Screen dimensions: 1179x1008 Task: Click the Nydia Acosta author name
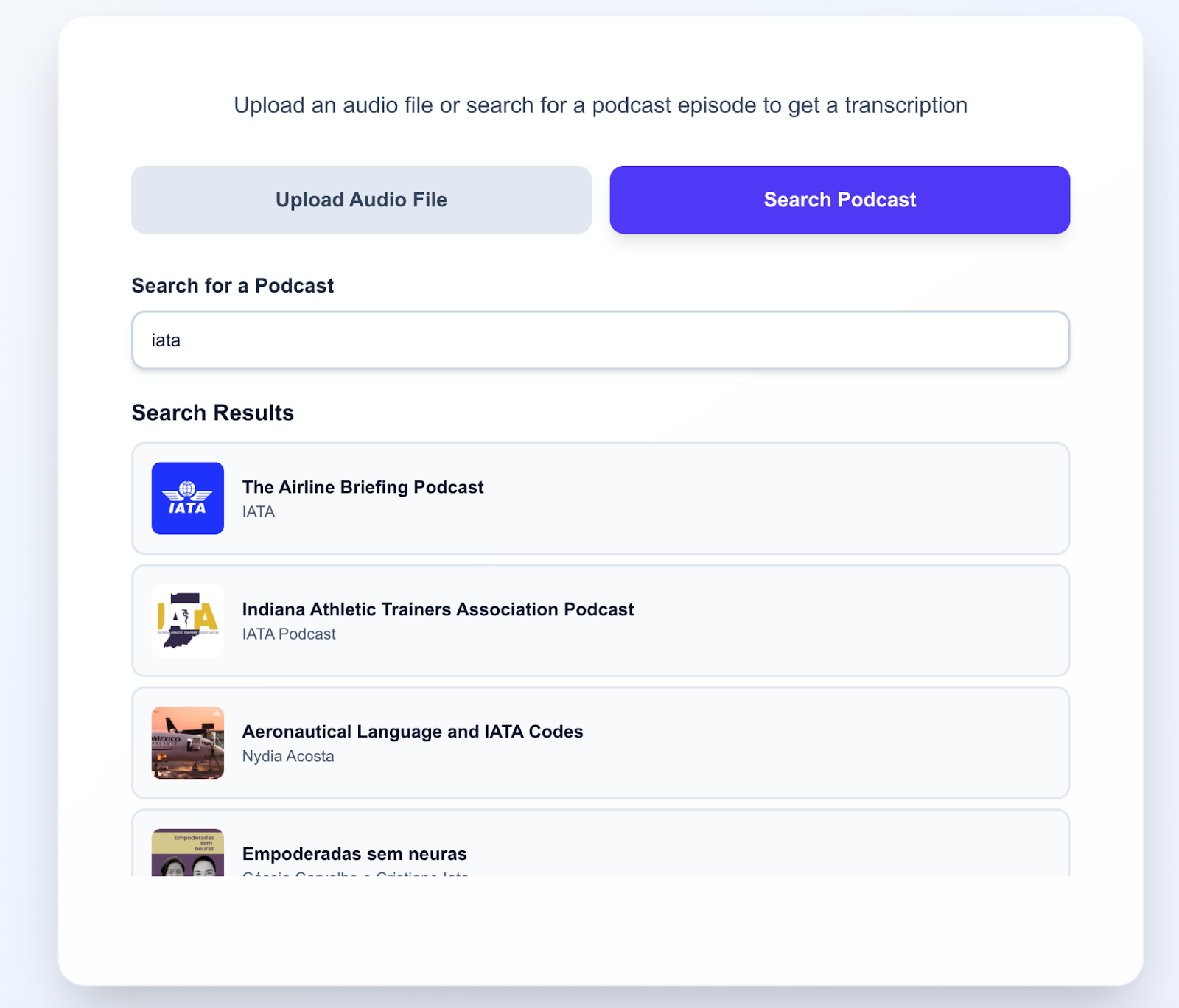point(287,756)
